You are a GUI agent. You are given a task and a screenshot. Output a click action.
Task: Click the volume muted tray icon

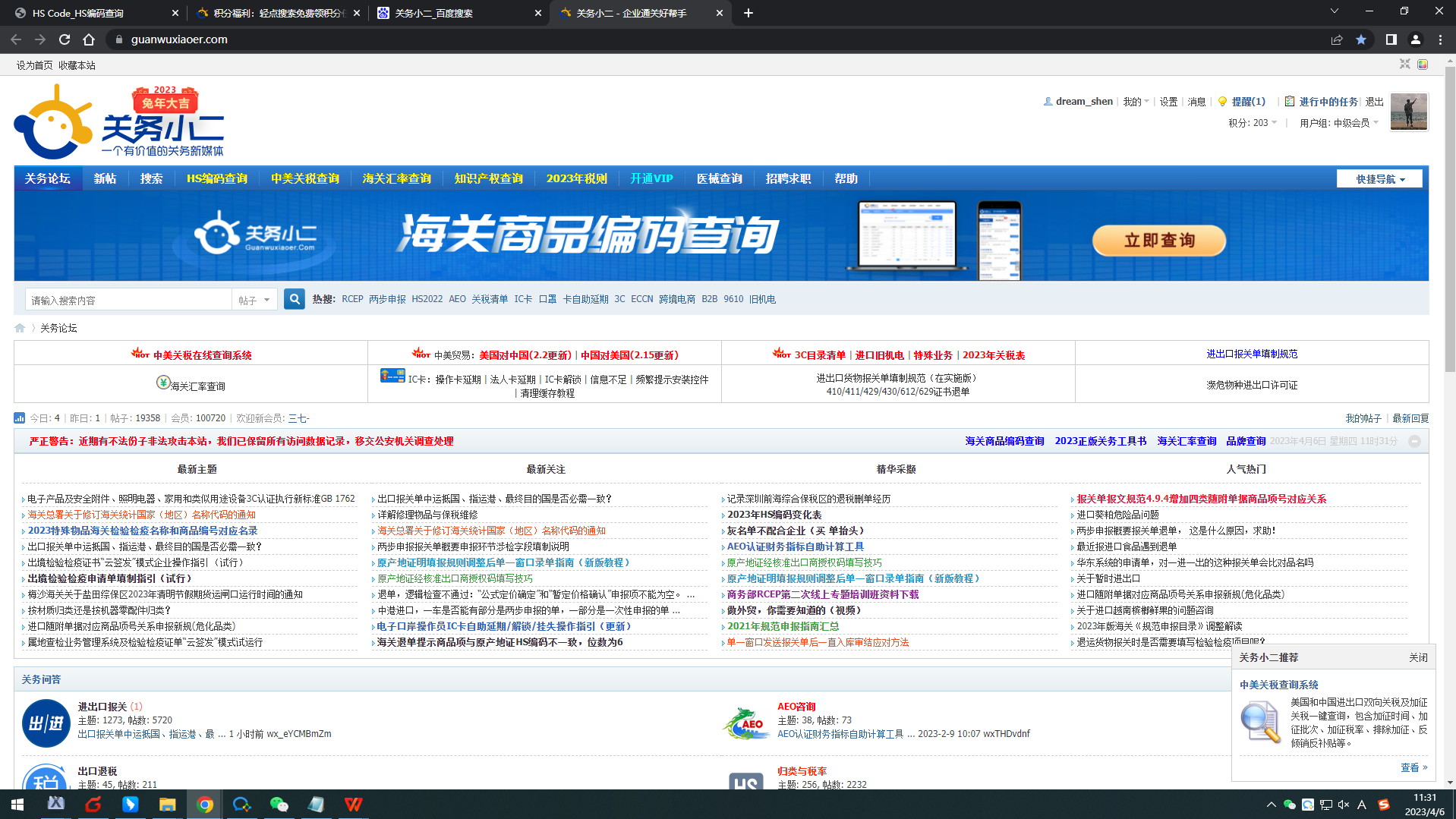pos(1344,805)
